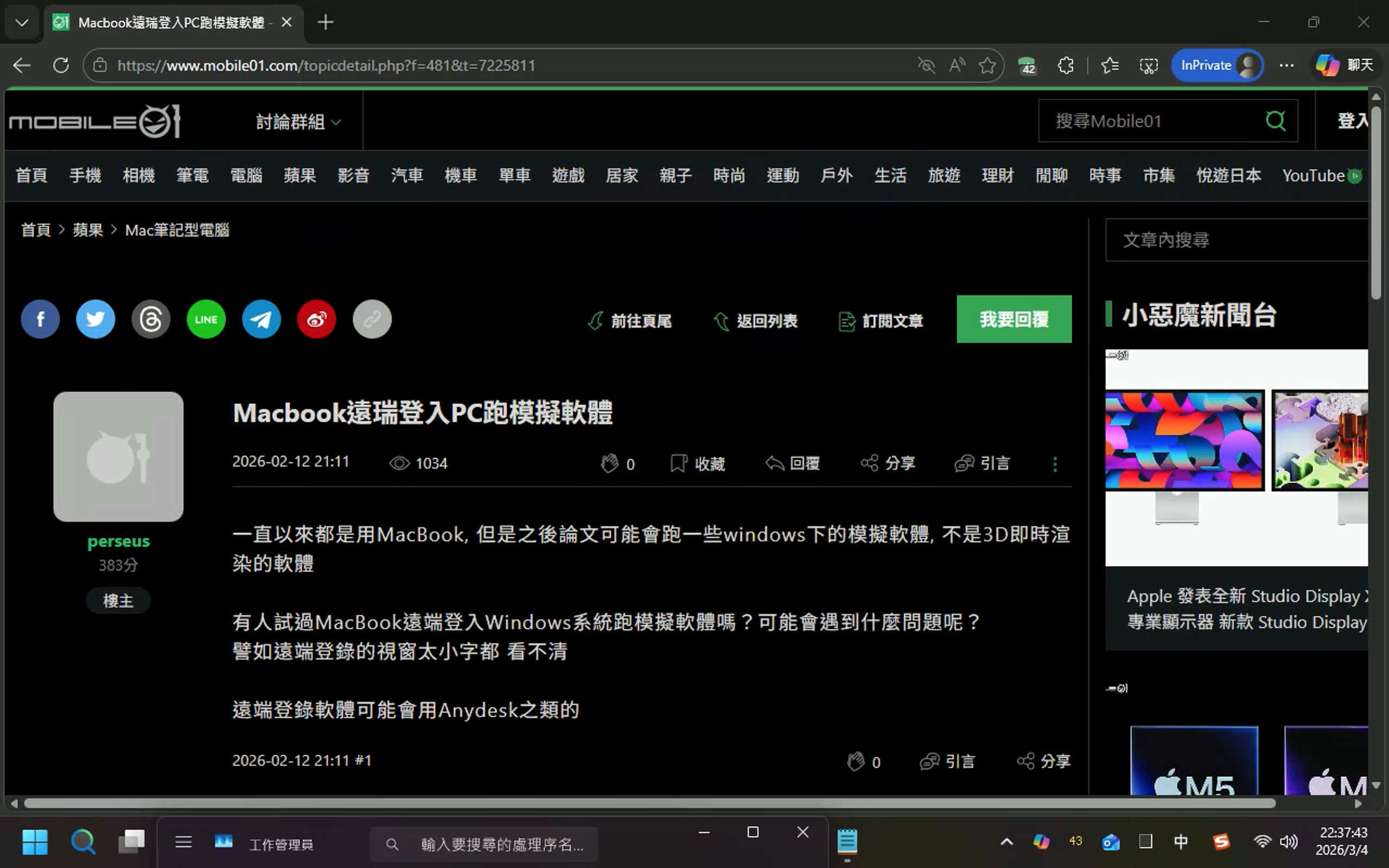Open the 蘋果 navigation category

pos(300,175)
